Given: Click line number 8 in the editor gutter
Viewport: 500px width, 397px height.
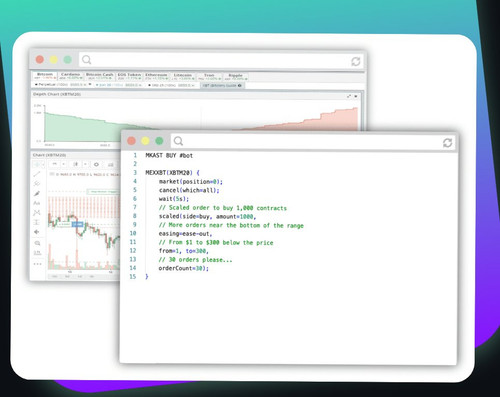Looking at the screenshot, I should 135,216.
